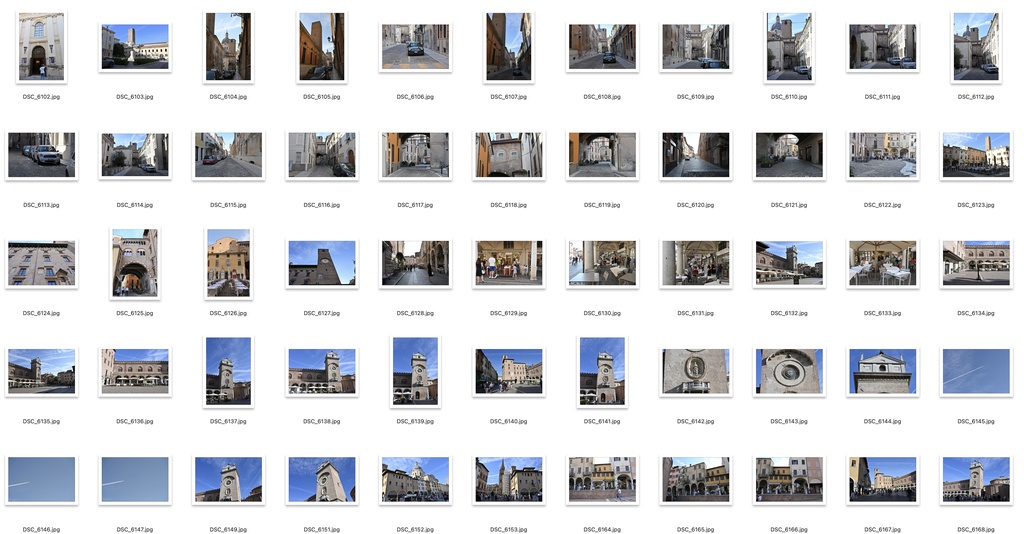1024x534 pixels.
Task: Select thumbnail of DSC_6106.jpg
Action: (x=415, y=46)
